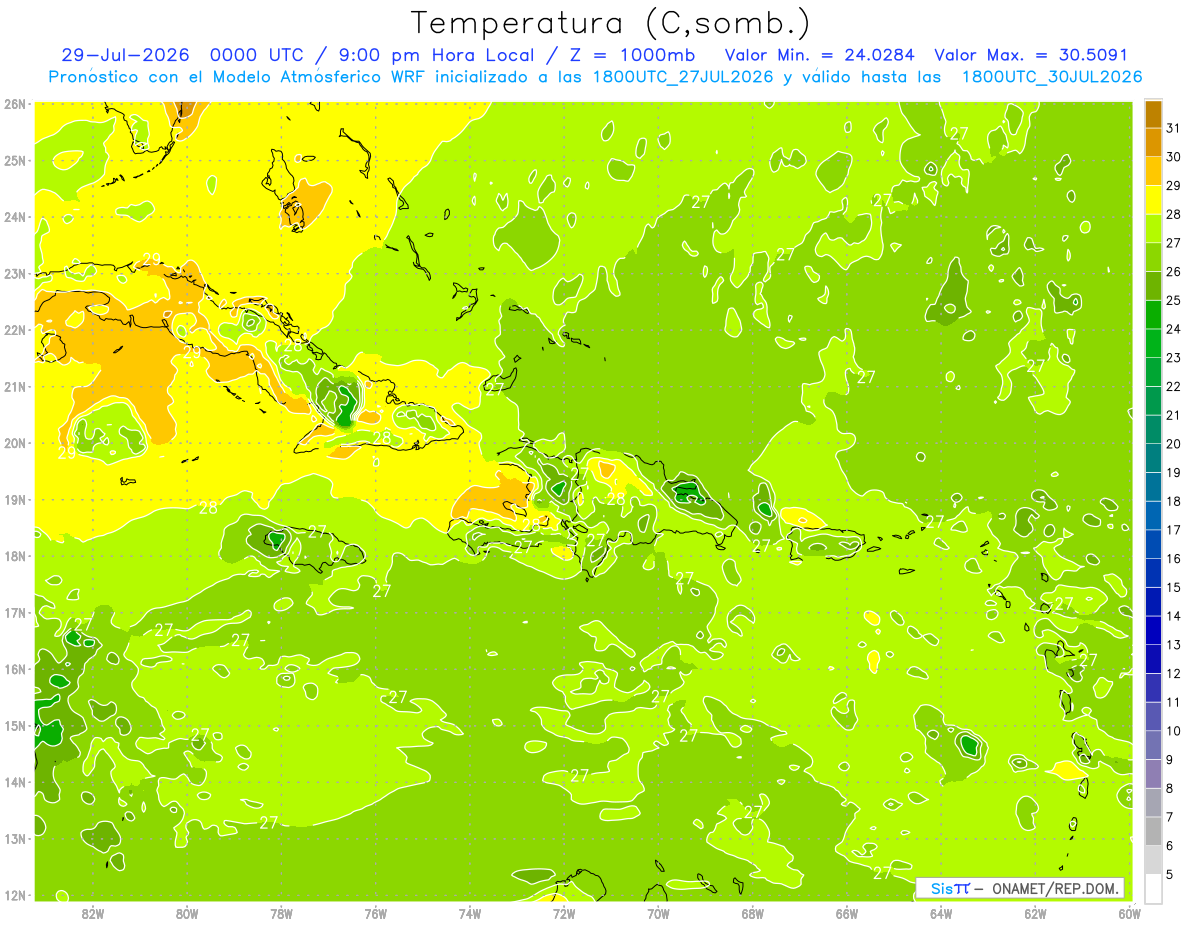This screenshot has width=1200, height=927.
Task: Click the "13N" latitude axis label
Action: (14, 838)
